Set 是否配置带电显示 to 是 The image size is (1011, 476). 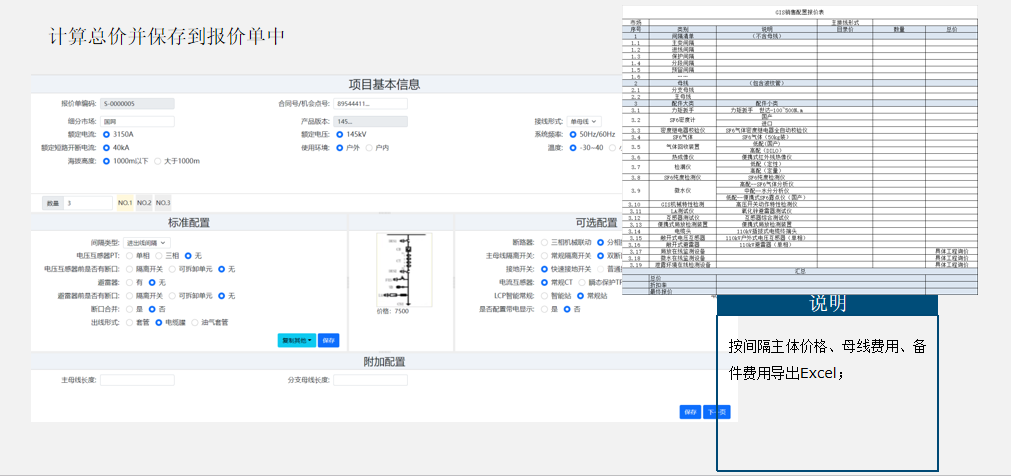coord(545,309)
